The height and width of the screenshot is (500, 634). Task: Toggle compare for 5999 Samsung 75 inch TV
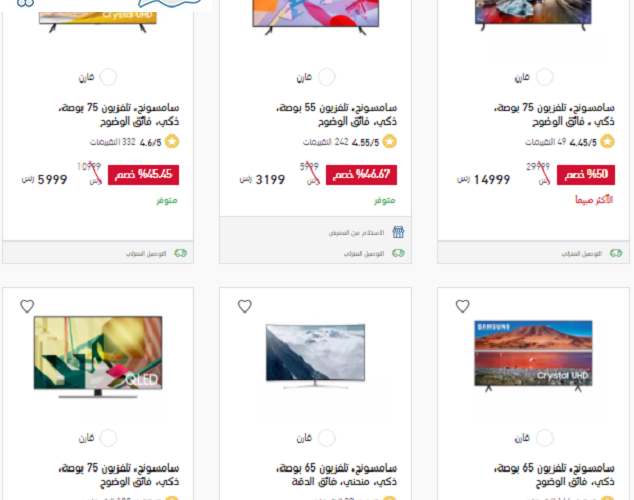[108, 77]
